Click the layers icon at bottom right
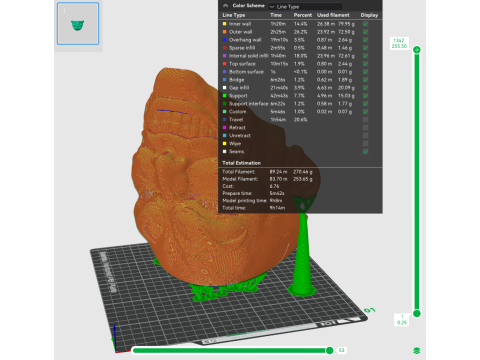 pyautogui.click(x=417, y=350)
